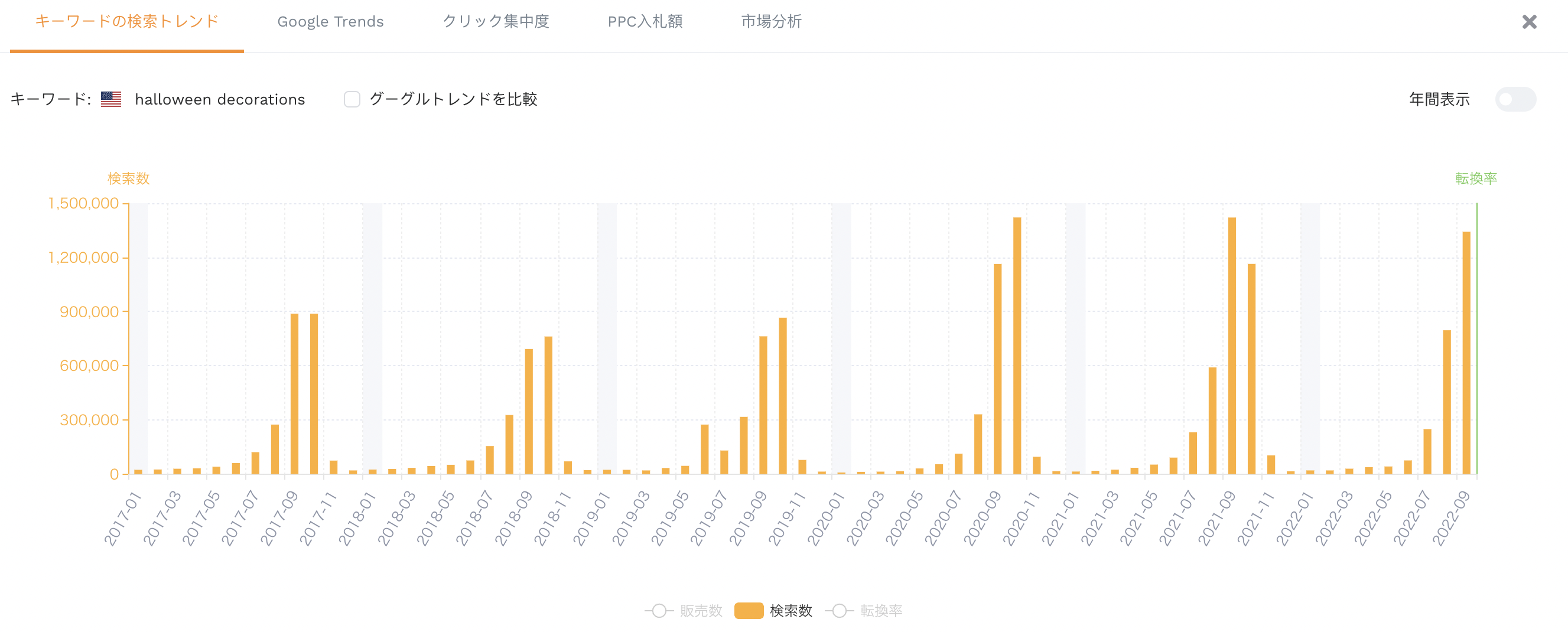Click the 2018-10 bar
Screen dimensions: 1568x632
548,405
